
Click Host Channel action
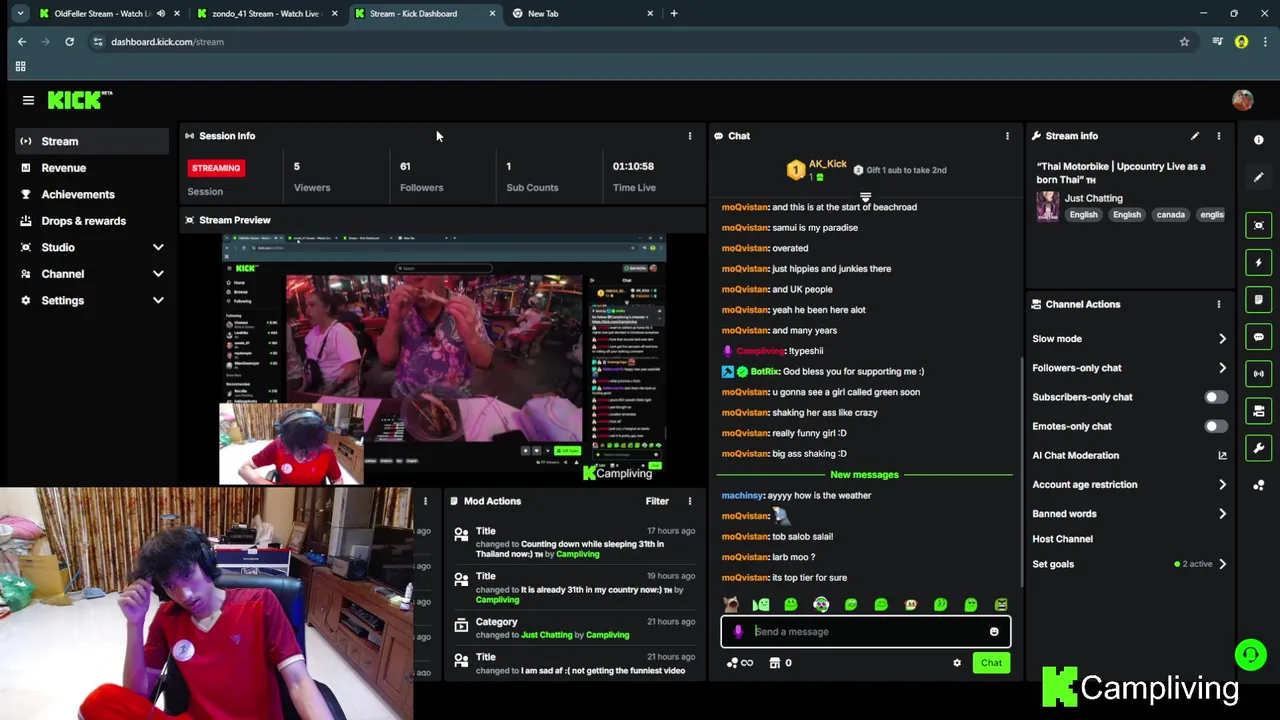[x=1062, y=539]
